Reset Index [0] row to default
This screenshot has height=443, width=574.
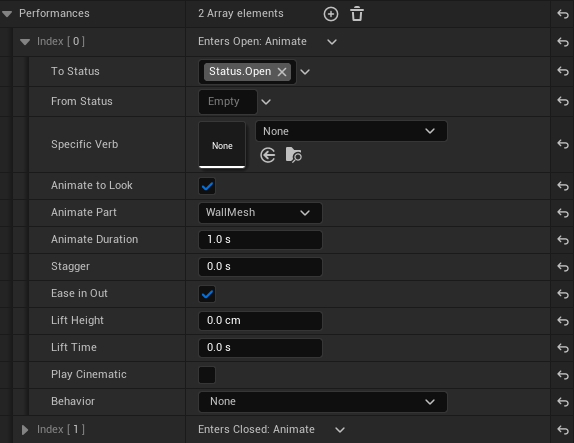[x=563, y=42]
